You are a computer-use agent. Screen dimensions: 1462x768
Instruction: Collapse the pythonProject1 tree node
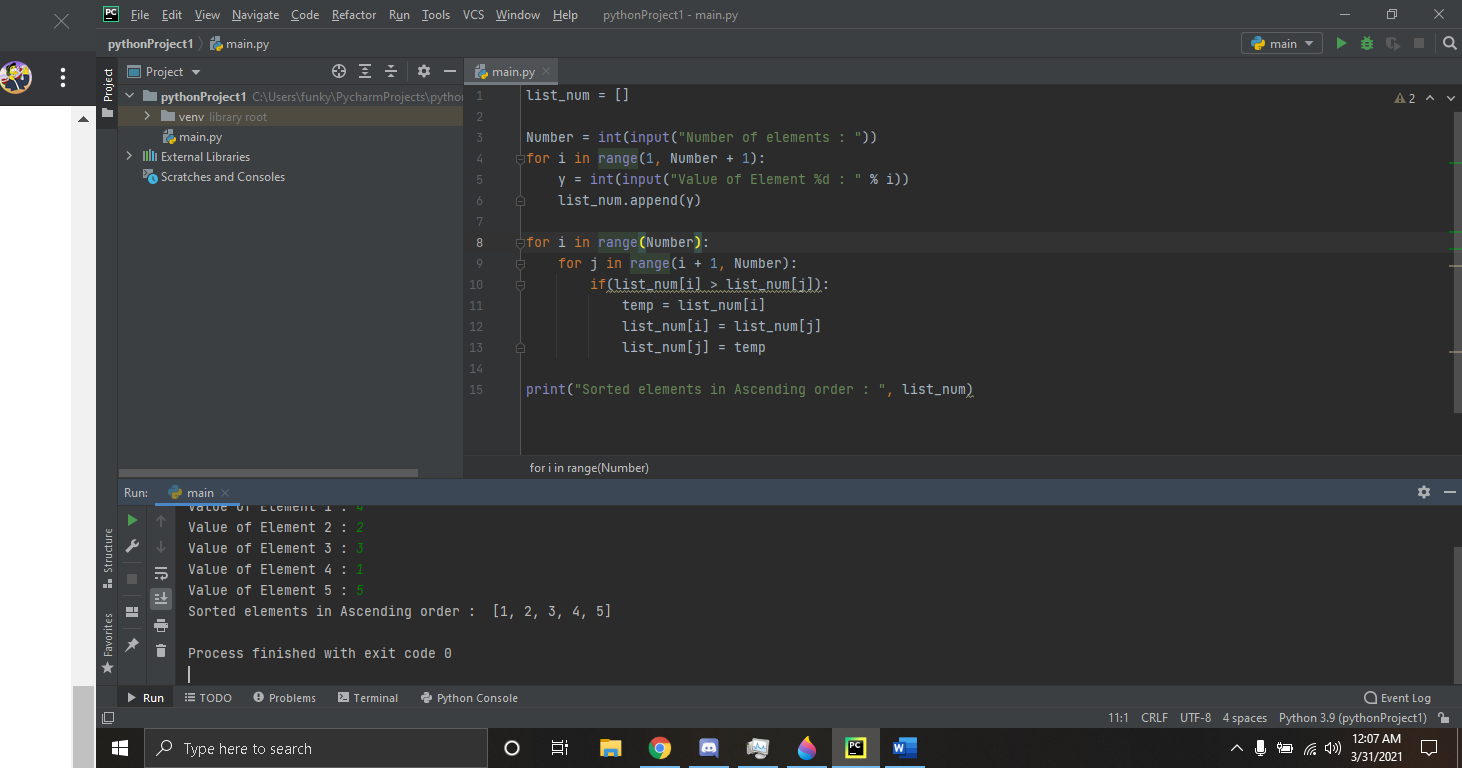pyautogui.click(x=129, y=96)
